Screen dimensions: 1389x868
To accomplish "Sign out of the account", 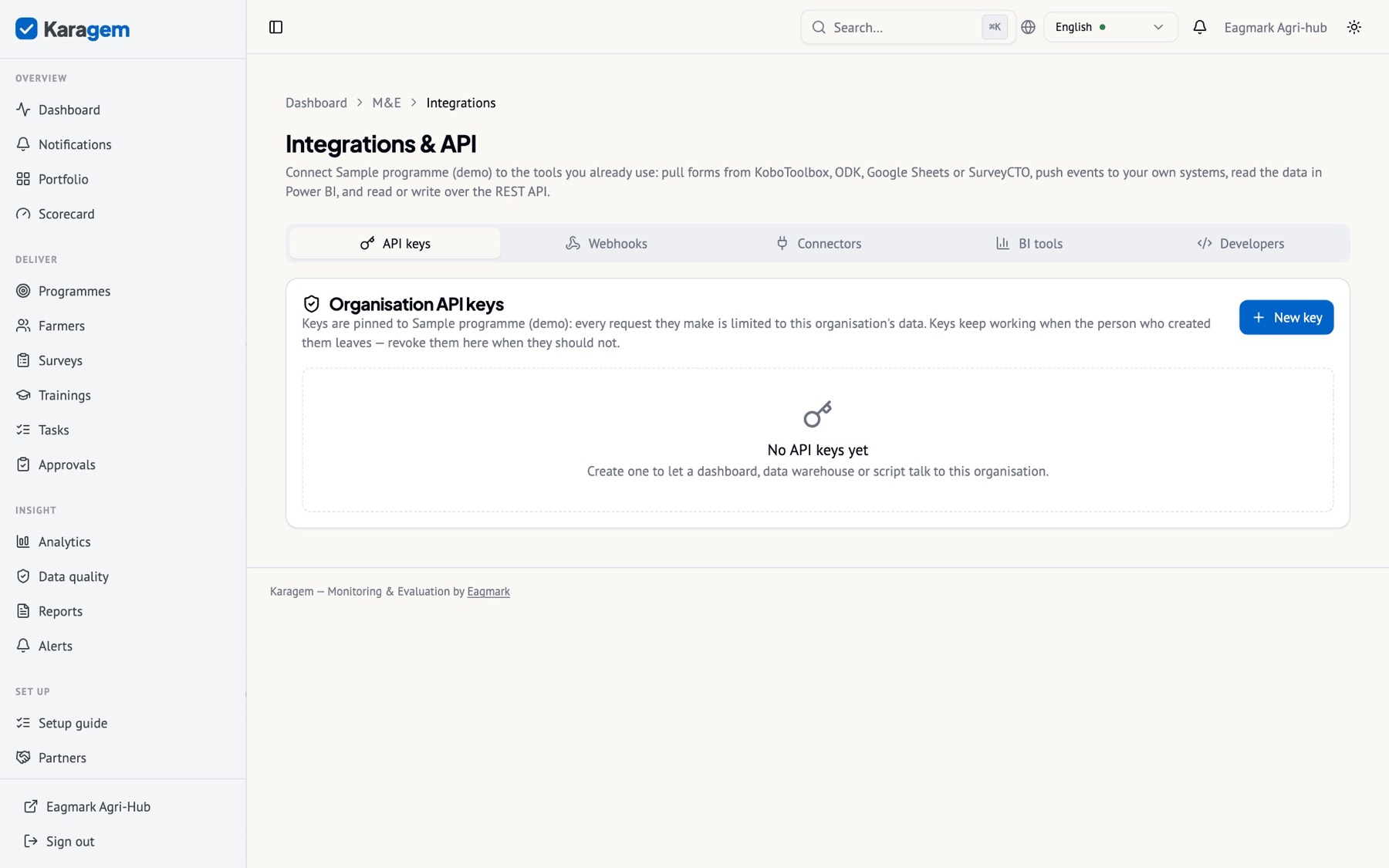I will (123, 841).
